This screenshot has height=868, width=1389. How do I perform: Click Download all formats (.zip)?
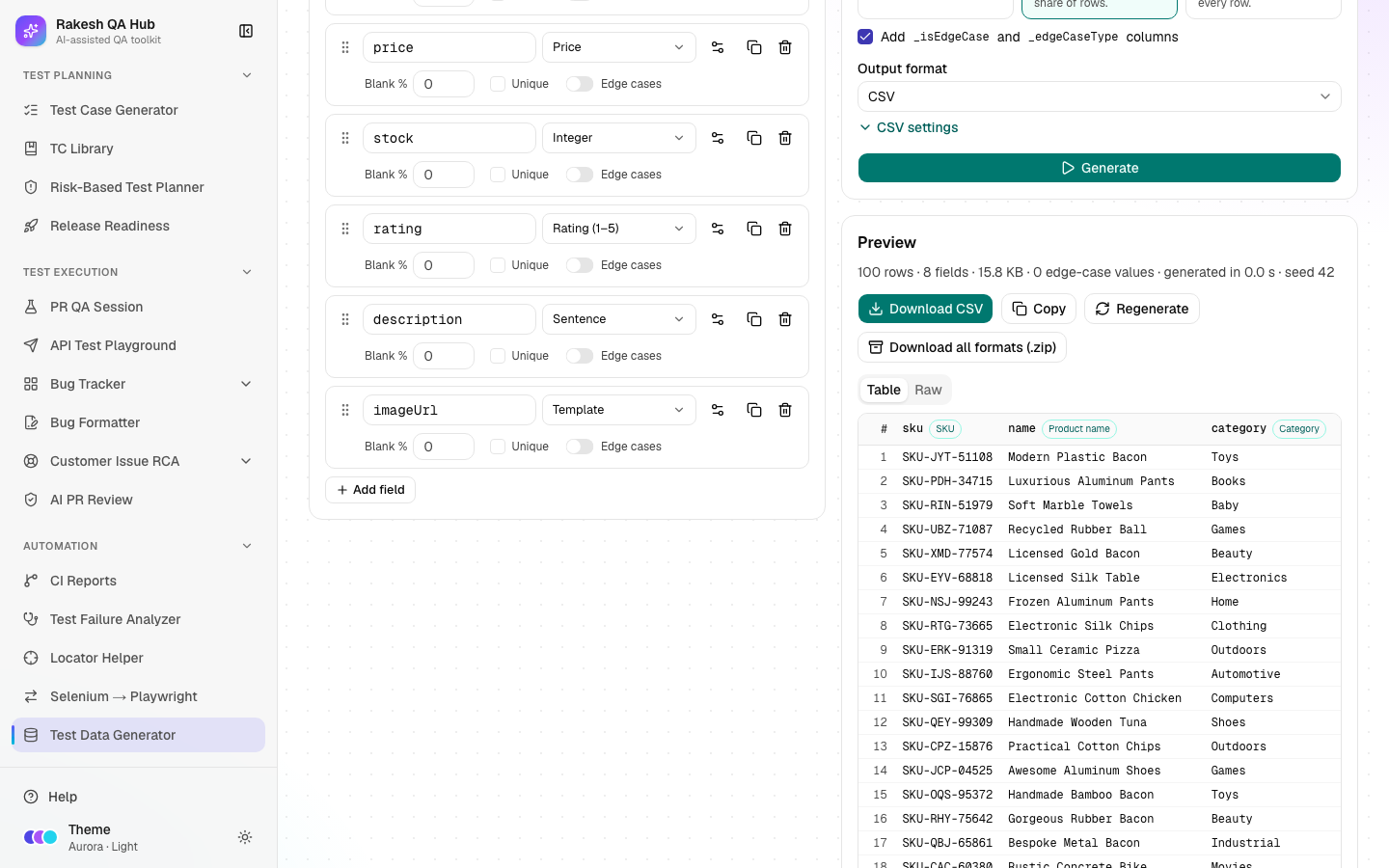tap(962, 347)
